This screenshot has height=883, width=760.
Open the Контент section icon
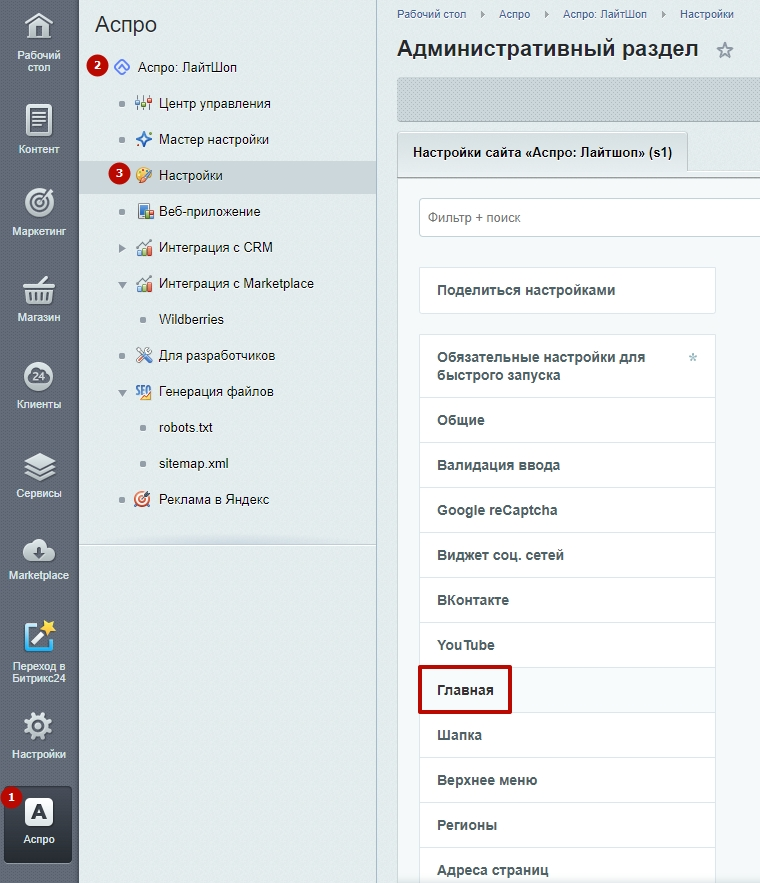pos(39,120)
